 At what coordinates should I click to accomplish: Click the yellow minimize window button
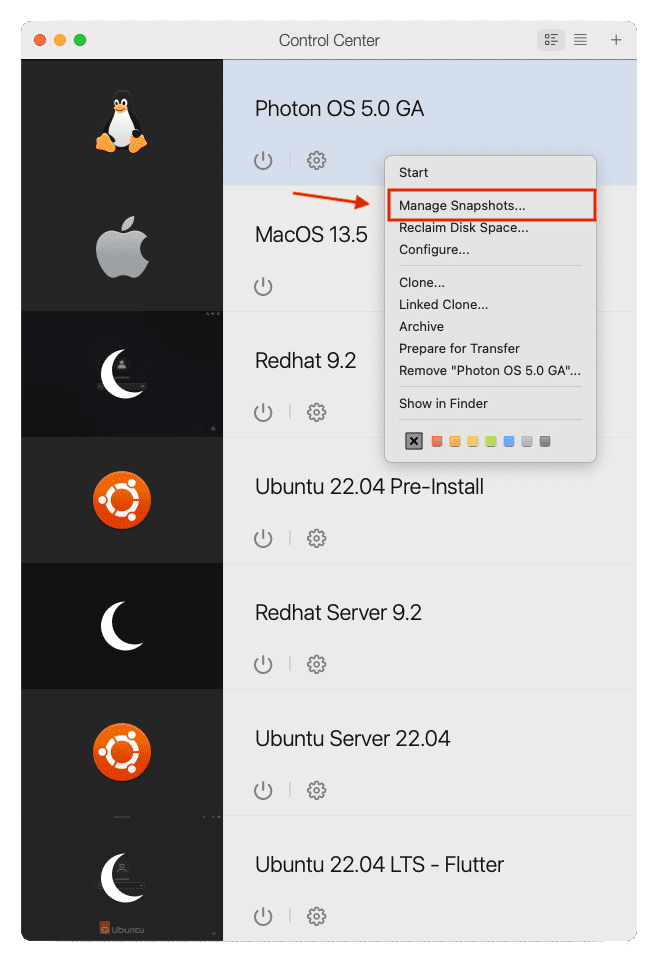60,40
